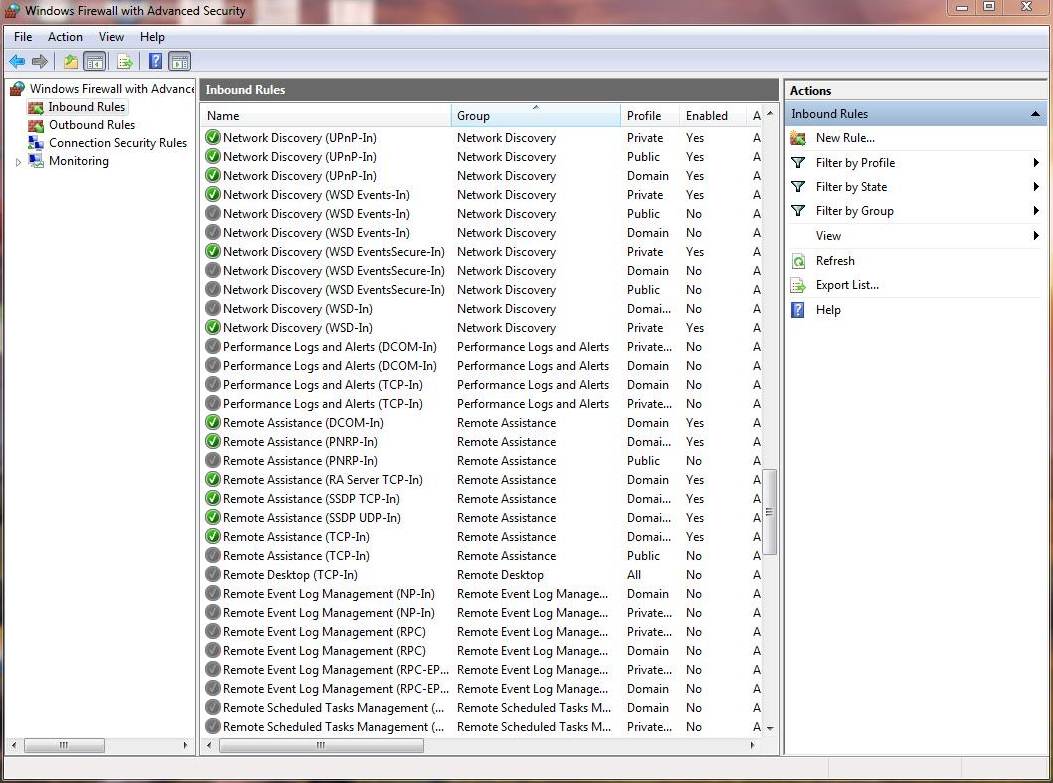Image resolution: width=1053 pixels, height=783 pixels.
Task: Click the Export List icon in Actions pane
Action: click(x=798, y=285)
